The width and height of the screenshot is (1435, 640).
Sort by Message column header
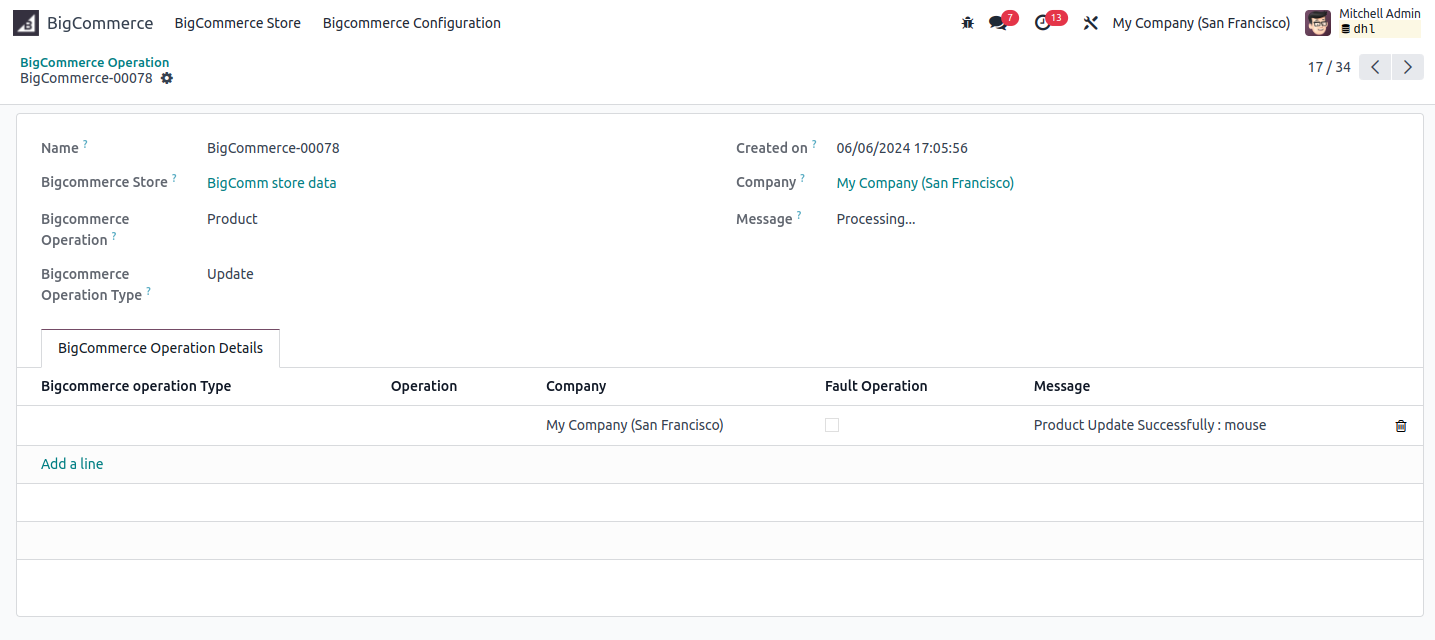(1062, 386)
